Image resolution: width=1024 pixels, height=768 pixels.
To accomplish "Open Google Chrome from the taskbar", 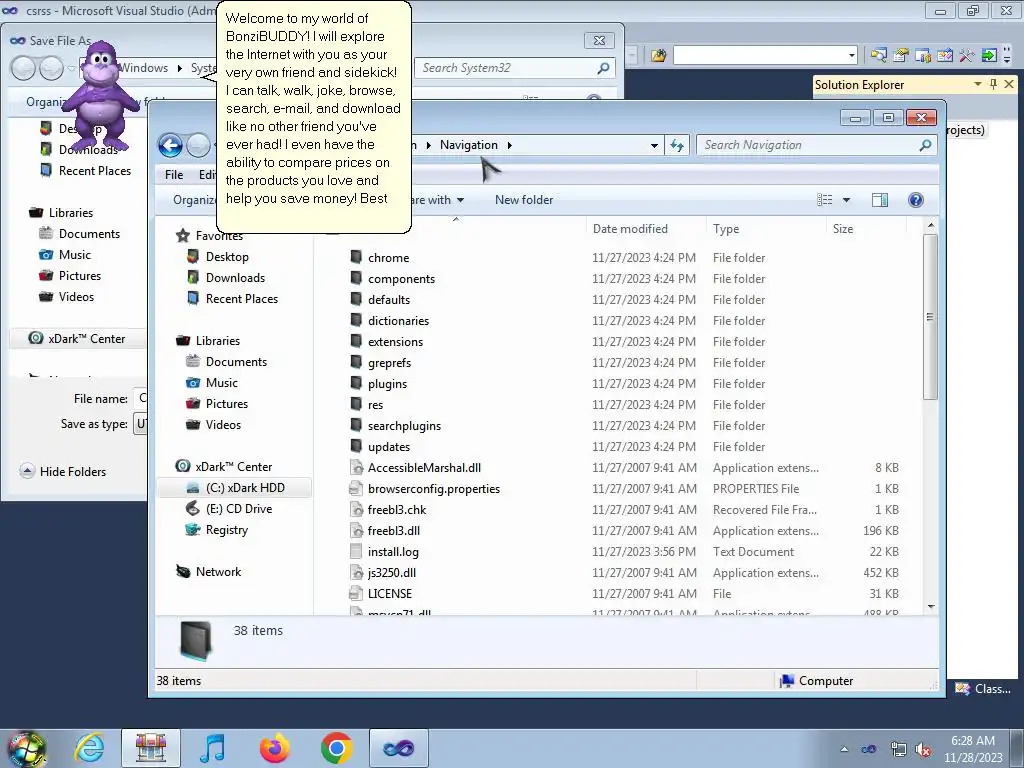I will [336, 748].
